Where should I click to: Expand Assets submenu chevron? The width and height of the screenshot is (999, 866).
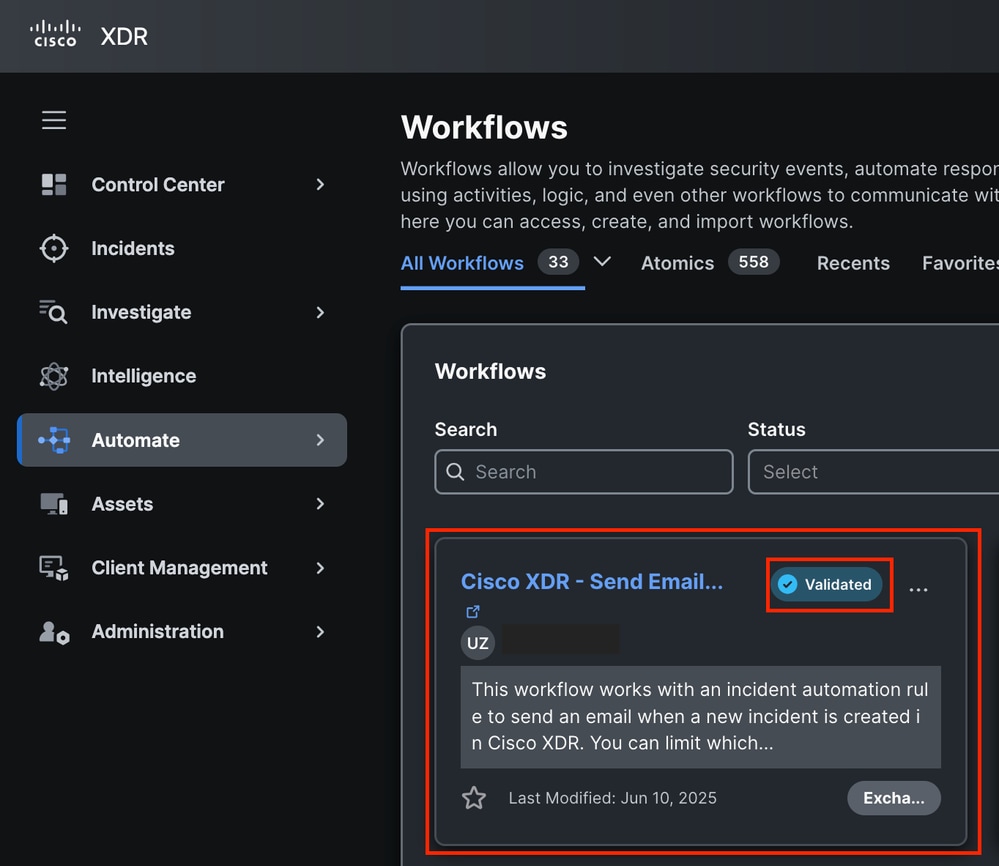click(x=320, y=504)
